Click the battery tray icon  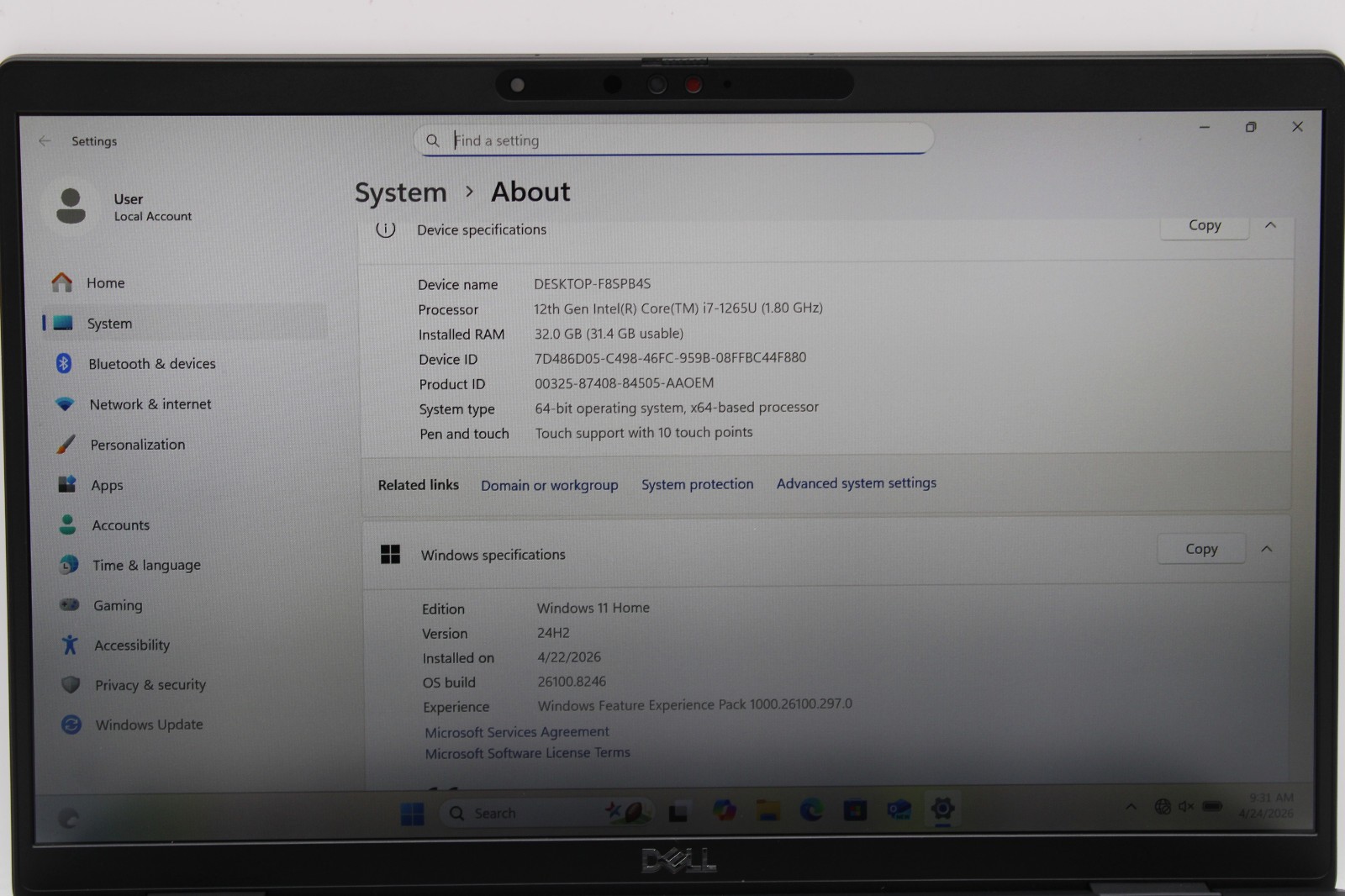(1212, 807)
